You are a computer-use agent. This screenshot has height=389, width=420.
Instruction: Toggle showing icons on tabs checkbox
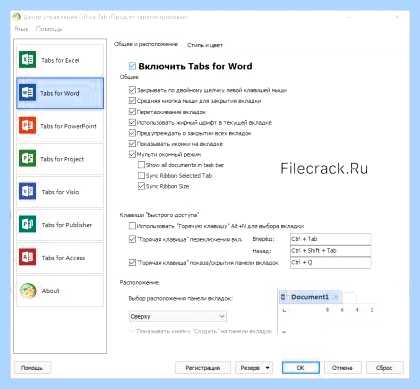coord(132,144)
